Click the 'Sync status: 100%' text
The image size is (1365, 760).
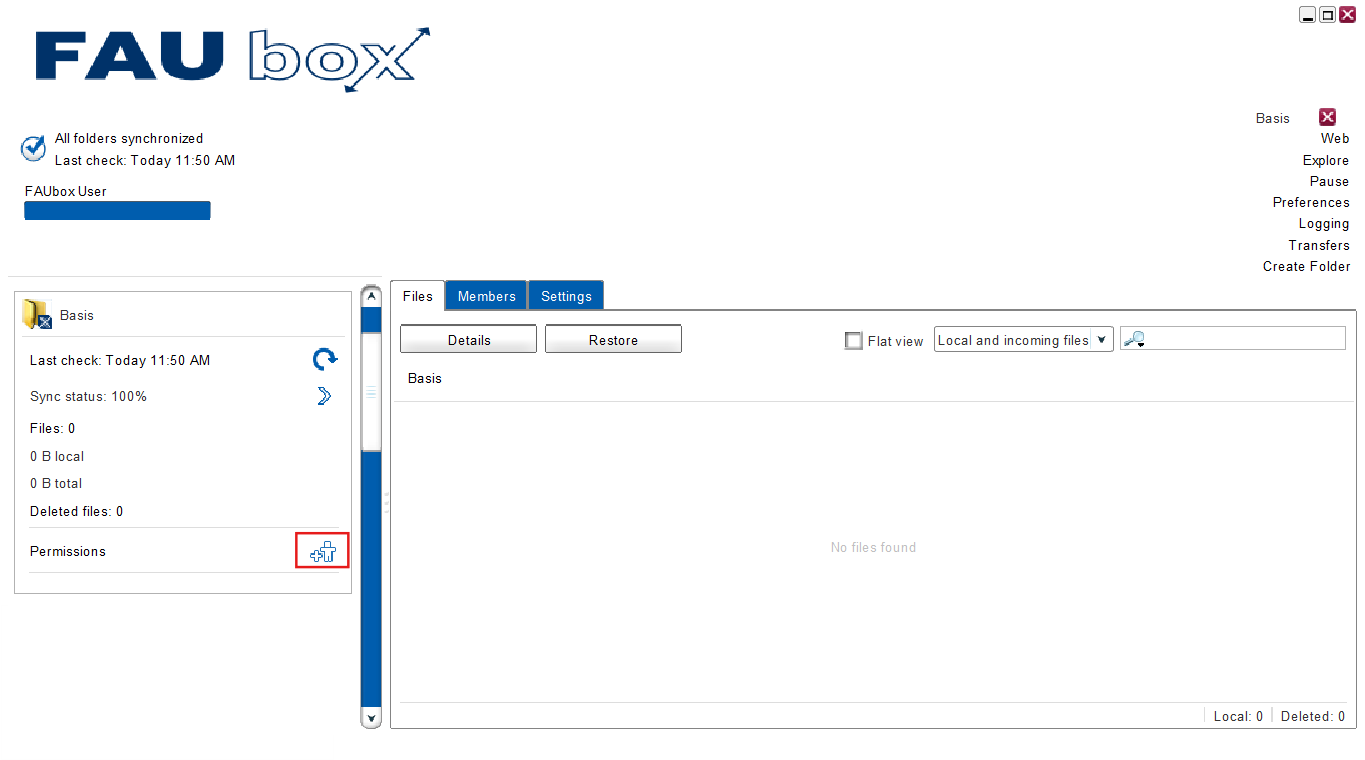pos(88,396)
